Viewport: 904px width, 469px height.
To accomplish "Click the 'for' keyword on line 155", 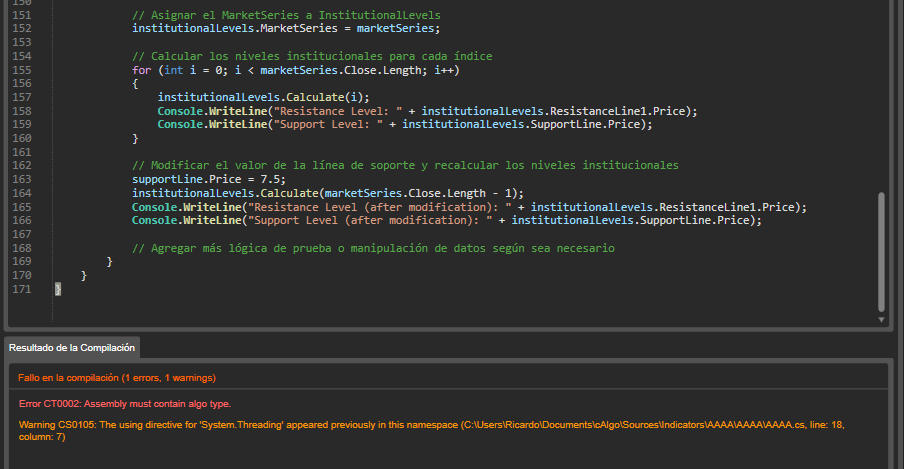I will coord(141,71).
